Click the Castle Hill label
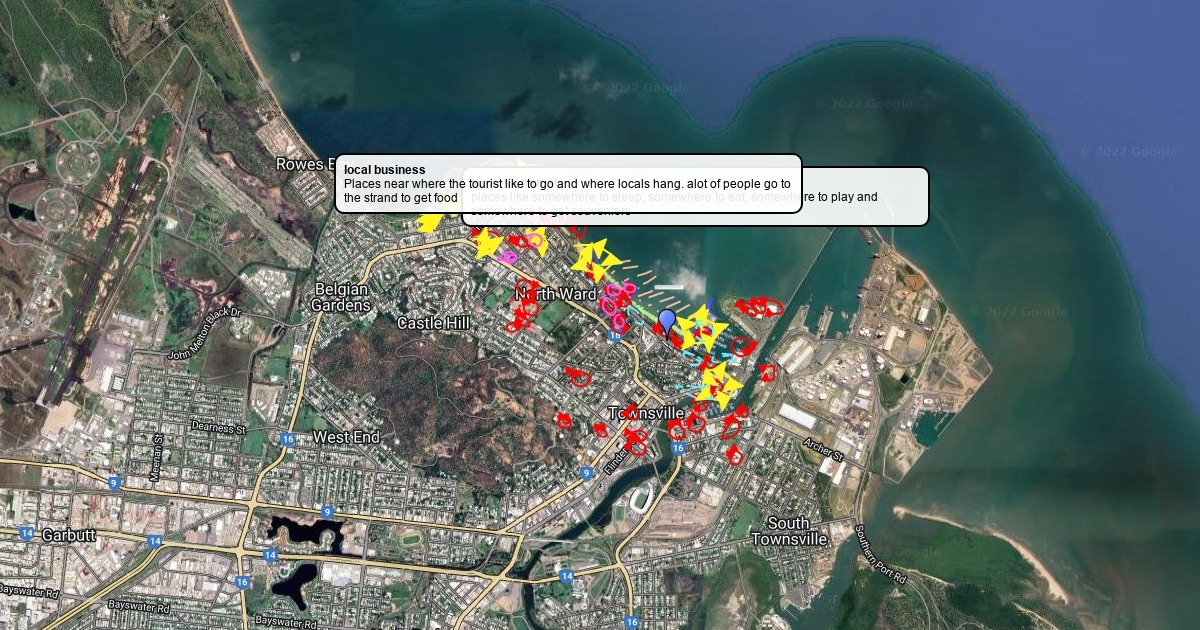Screen dimensions: 1200x630 tap(433, 323)
